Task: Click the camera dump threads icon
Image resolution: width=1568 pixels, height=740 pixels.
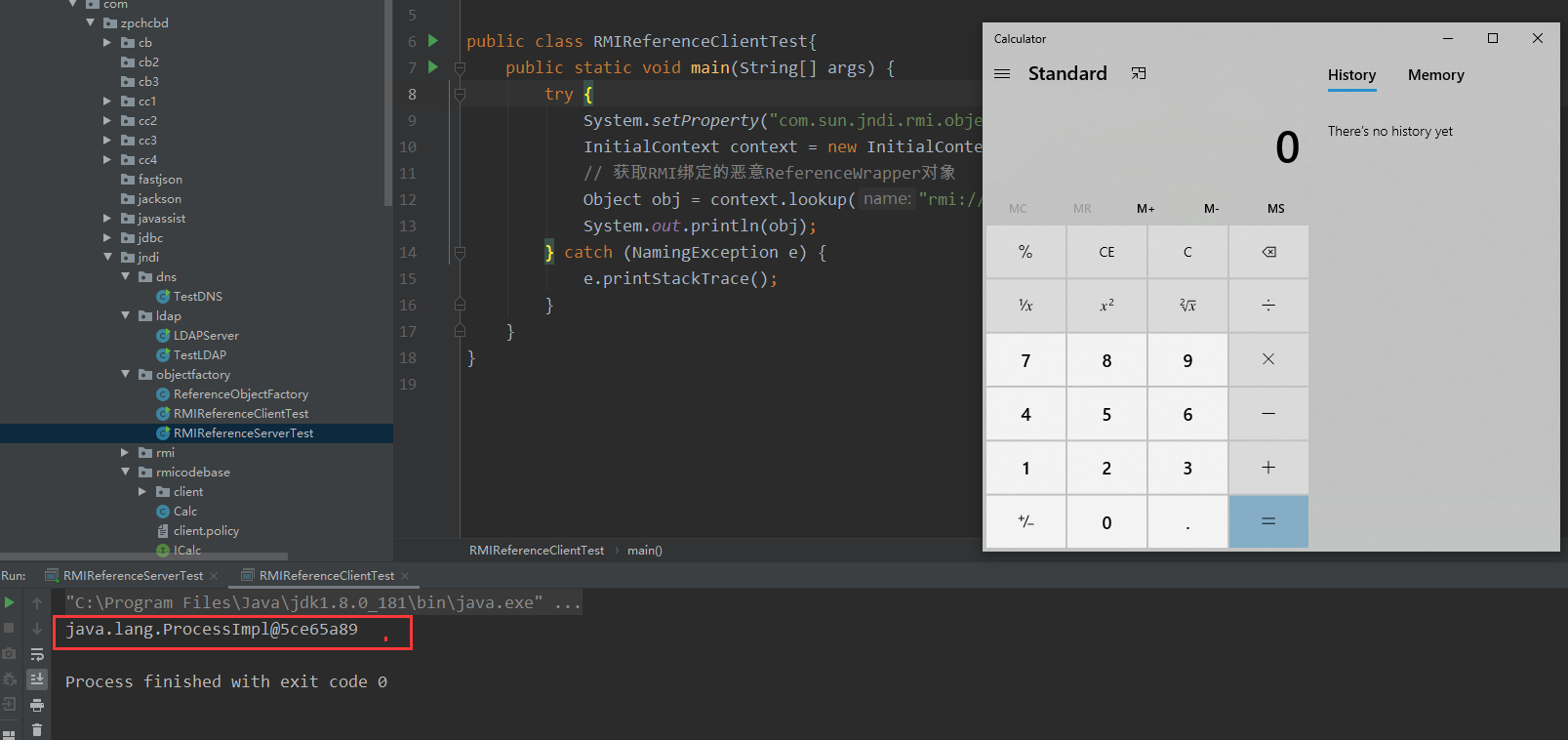Action: pos(10,653)
